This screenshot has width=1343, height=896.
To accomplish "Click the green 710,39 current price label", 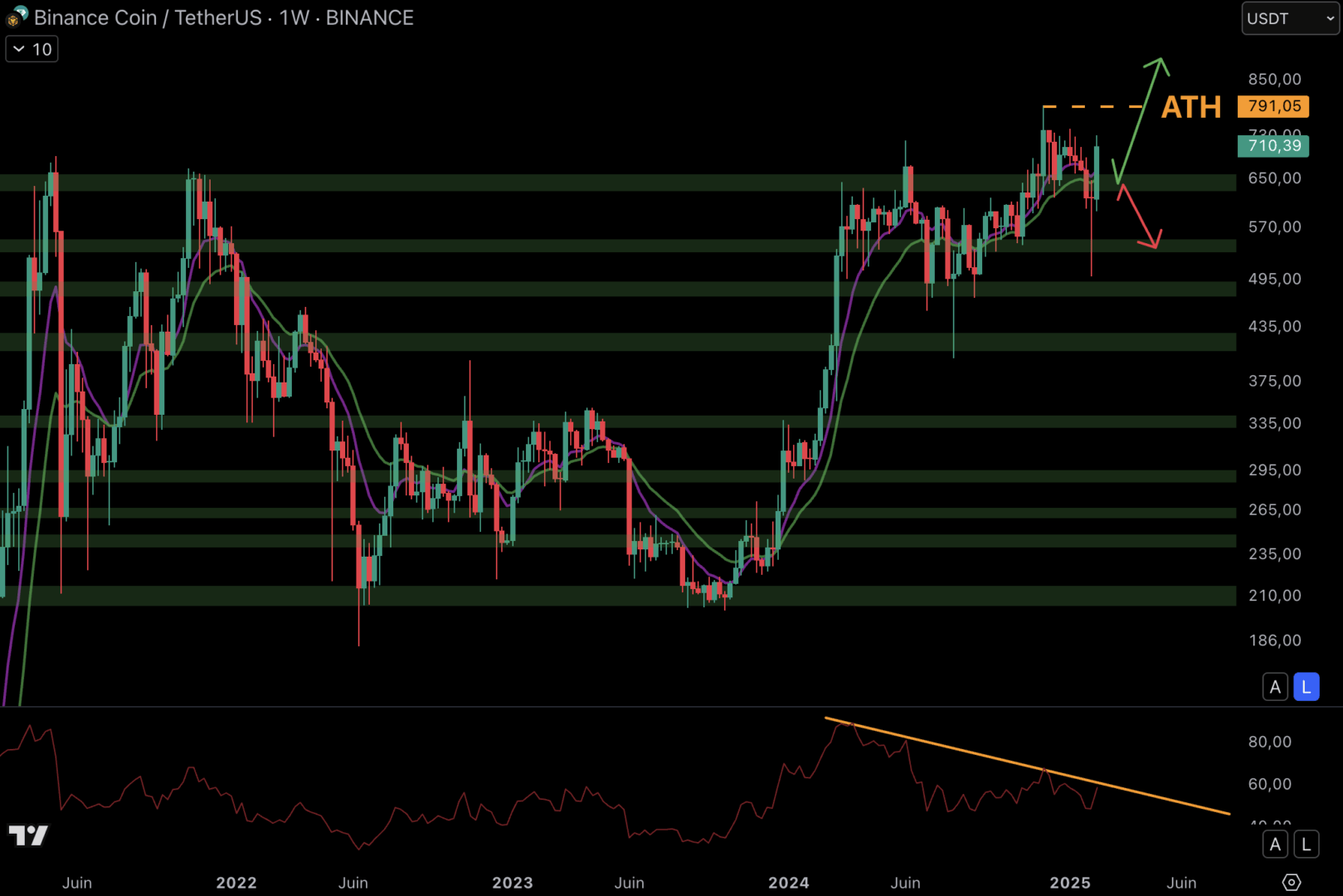I will tap(1273, 146).
